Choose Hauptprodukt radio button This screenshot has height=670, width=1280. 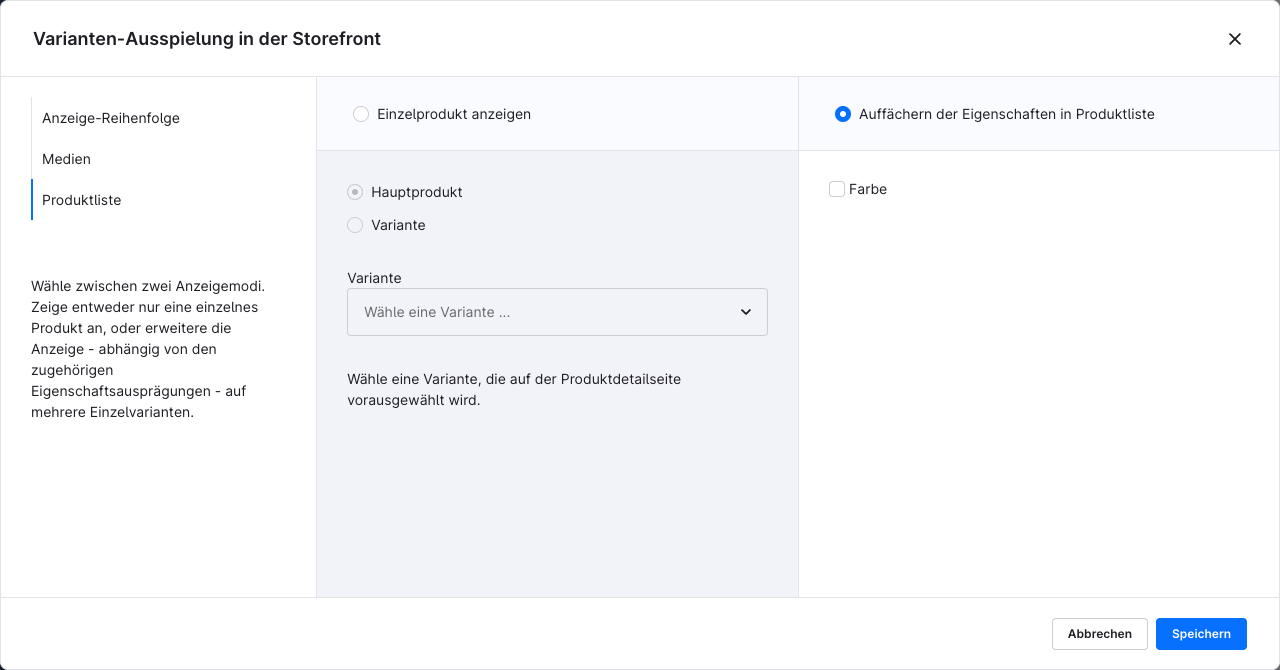(x=355, y=192)
